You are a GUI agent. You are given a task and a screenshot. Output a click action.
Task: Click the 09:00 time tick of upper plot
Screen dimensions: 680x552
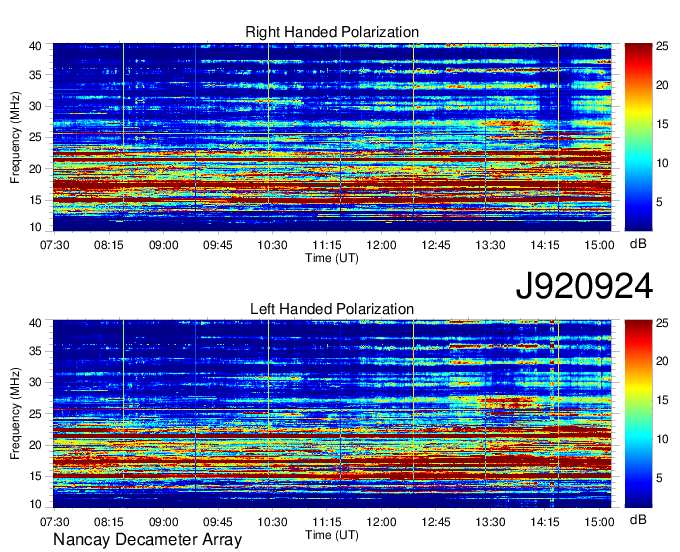click(163, 245)
